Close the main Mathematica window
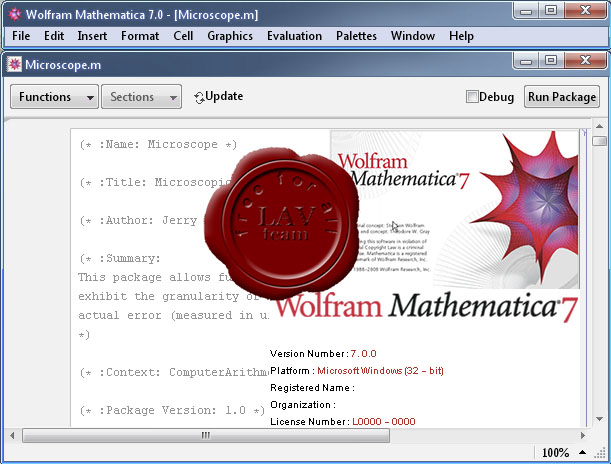The image size is (611, 464). coord(585,11)
